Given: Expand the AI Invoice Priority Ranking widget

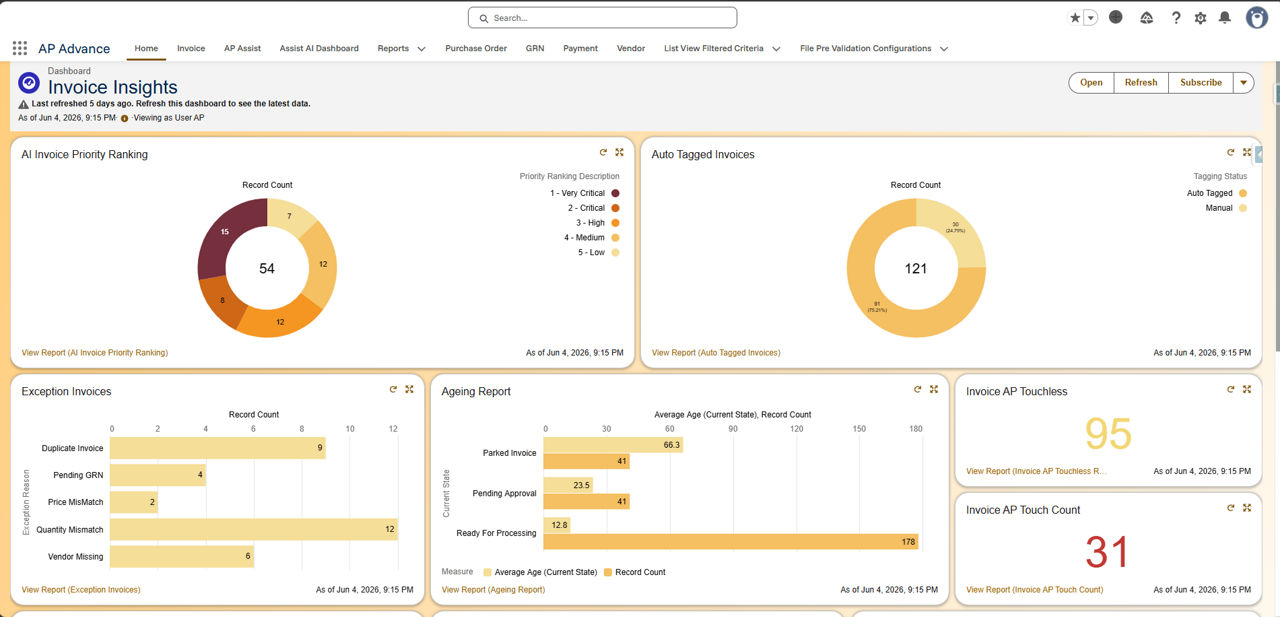Looking at the screenshot, I should (620, 152).
